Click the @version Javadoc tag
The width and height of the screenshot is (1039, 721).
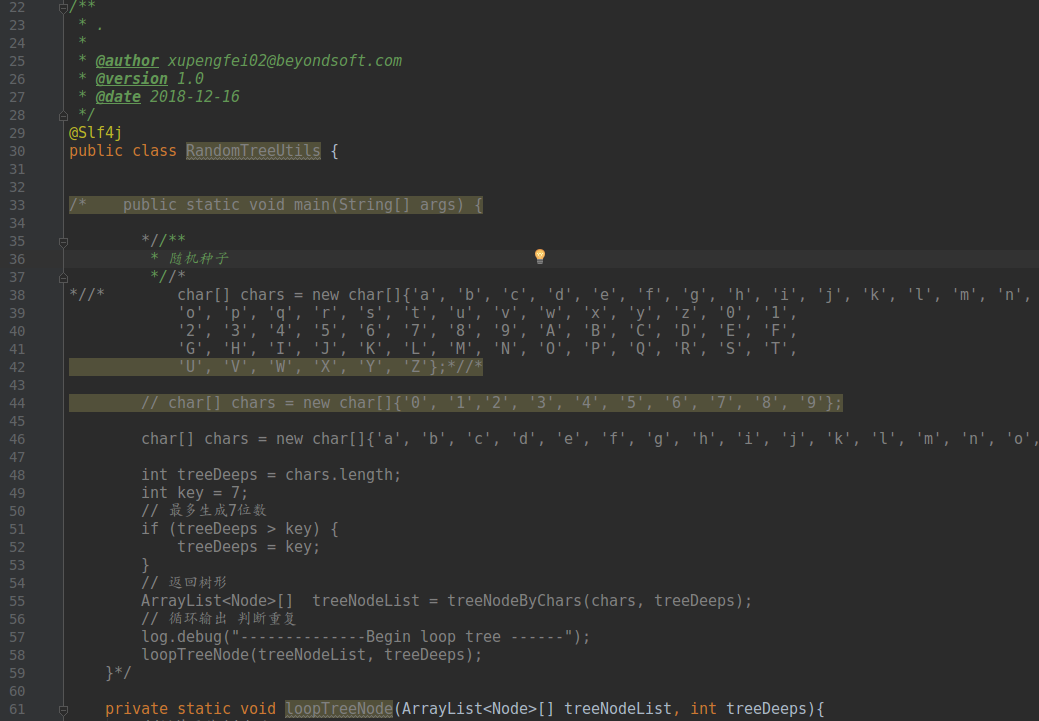[132, 79]
